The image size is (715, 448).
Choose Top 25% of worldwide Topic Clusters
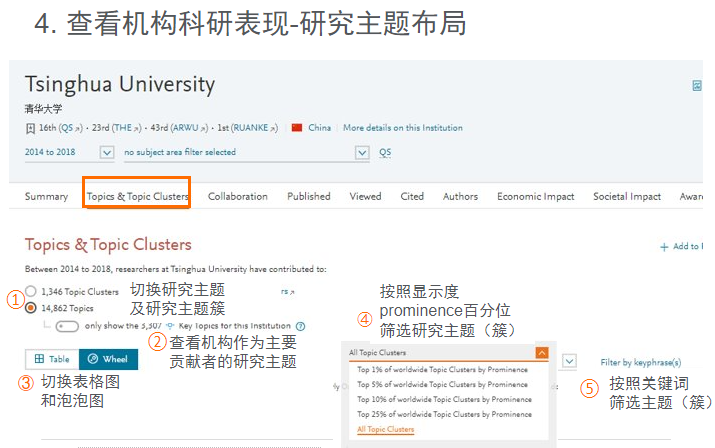click(x=444, y=414)
